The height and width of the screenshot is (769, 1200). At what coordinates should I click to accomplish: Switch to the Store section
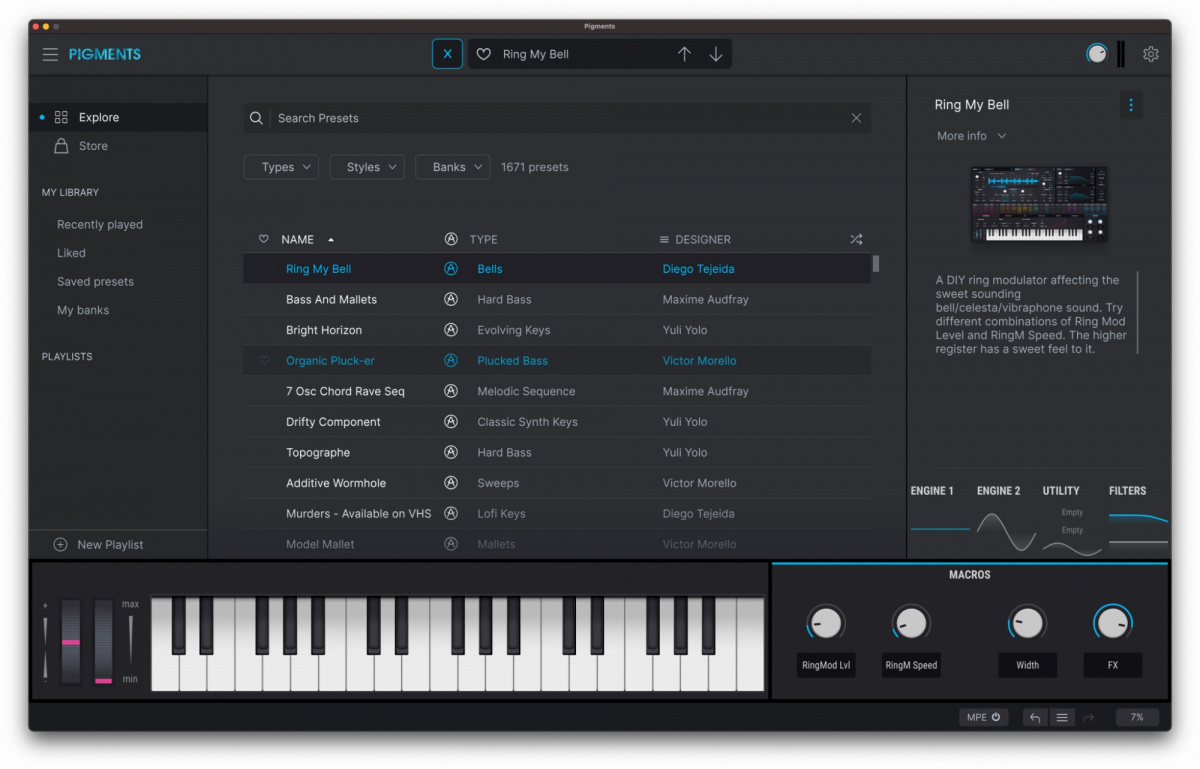91,145
